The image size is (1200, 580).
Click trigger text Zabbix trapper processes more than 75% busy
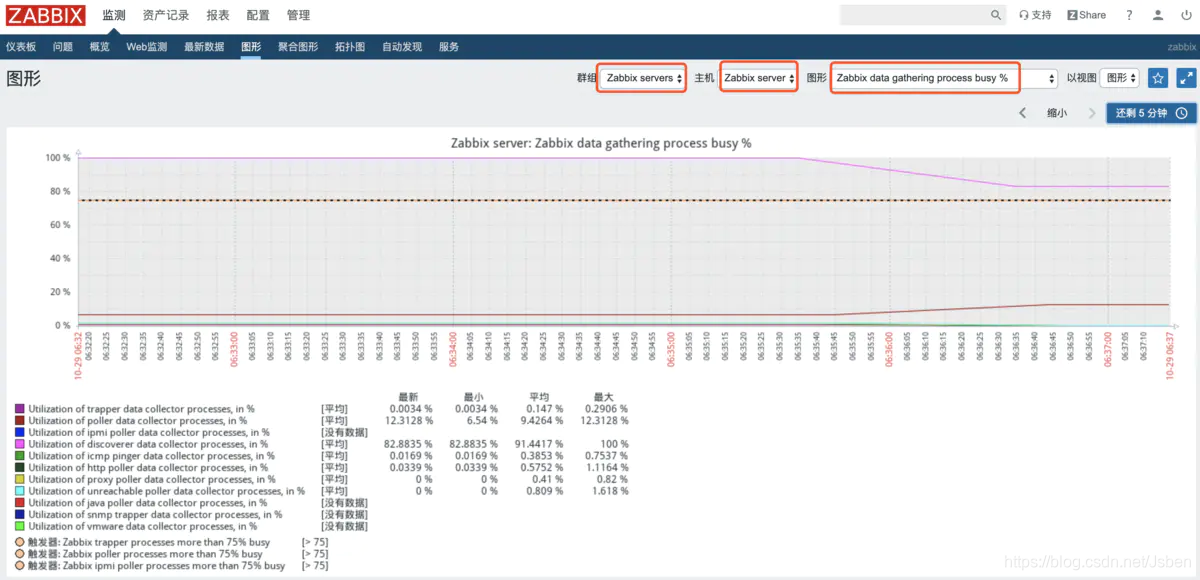(x=166, y=542)
